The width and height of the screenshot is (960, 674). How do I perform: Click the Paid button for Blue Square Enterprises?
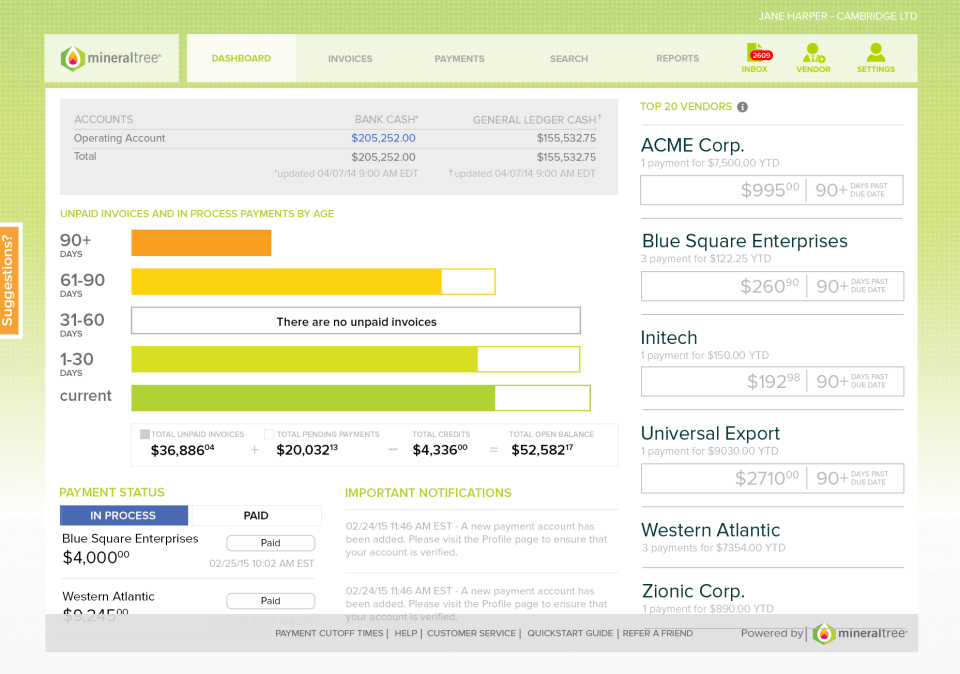coord(271,543)
